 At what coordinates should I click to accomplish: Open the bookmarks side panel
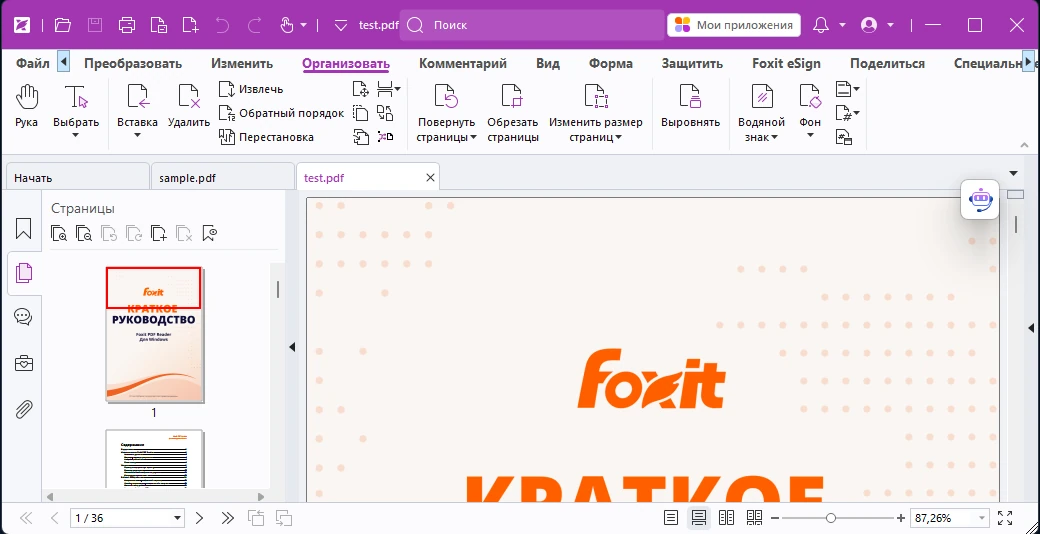23,228
